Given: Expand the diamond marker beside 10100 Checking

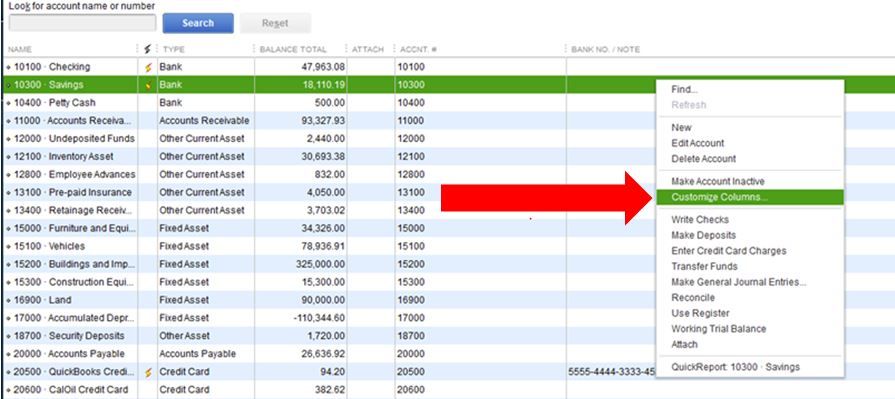Looking at the screenshot, I should [x=9, y=67].
